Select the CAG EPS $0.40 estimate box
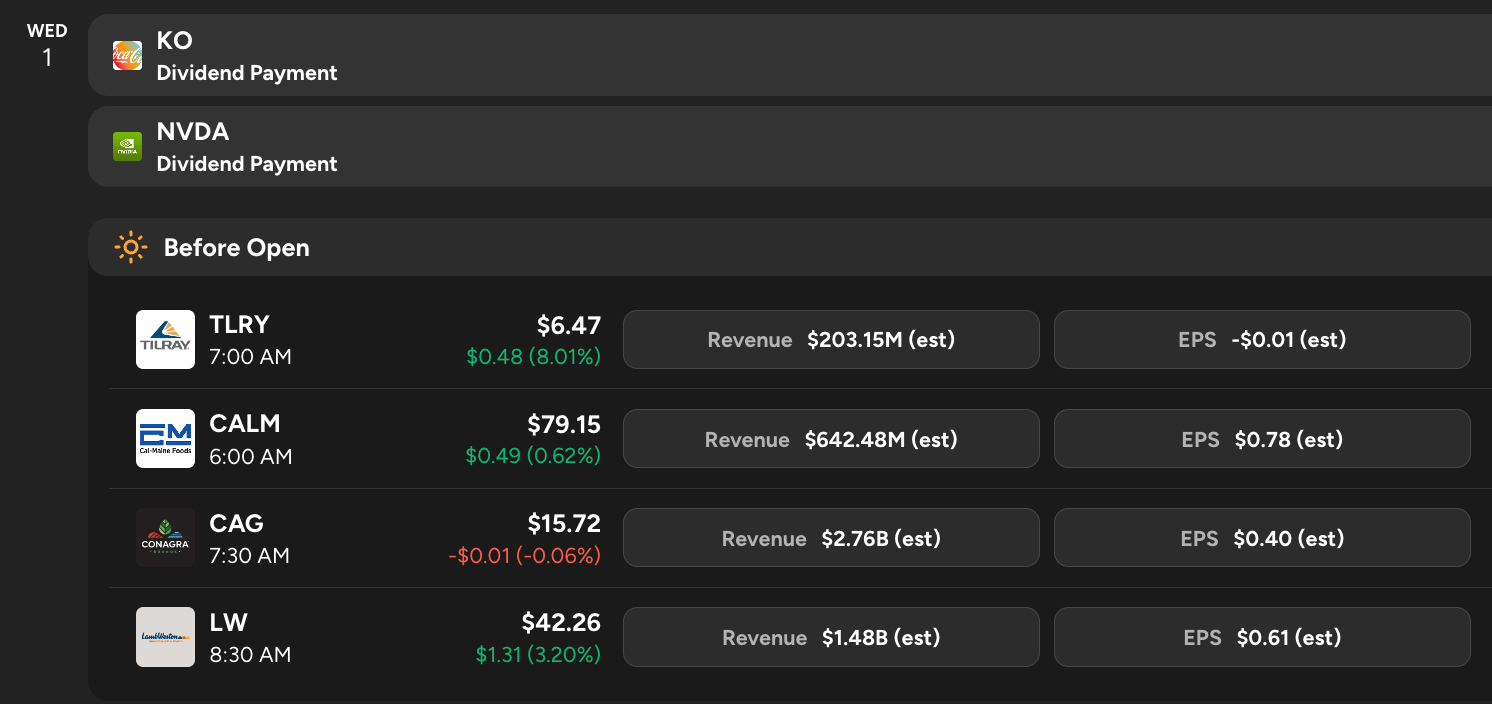This screenshot has width=1492, height=704. point(1262,538)
